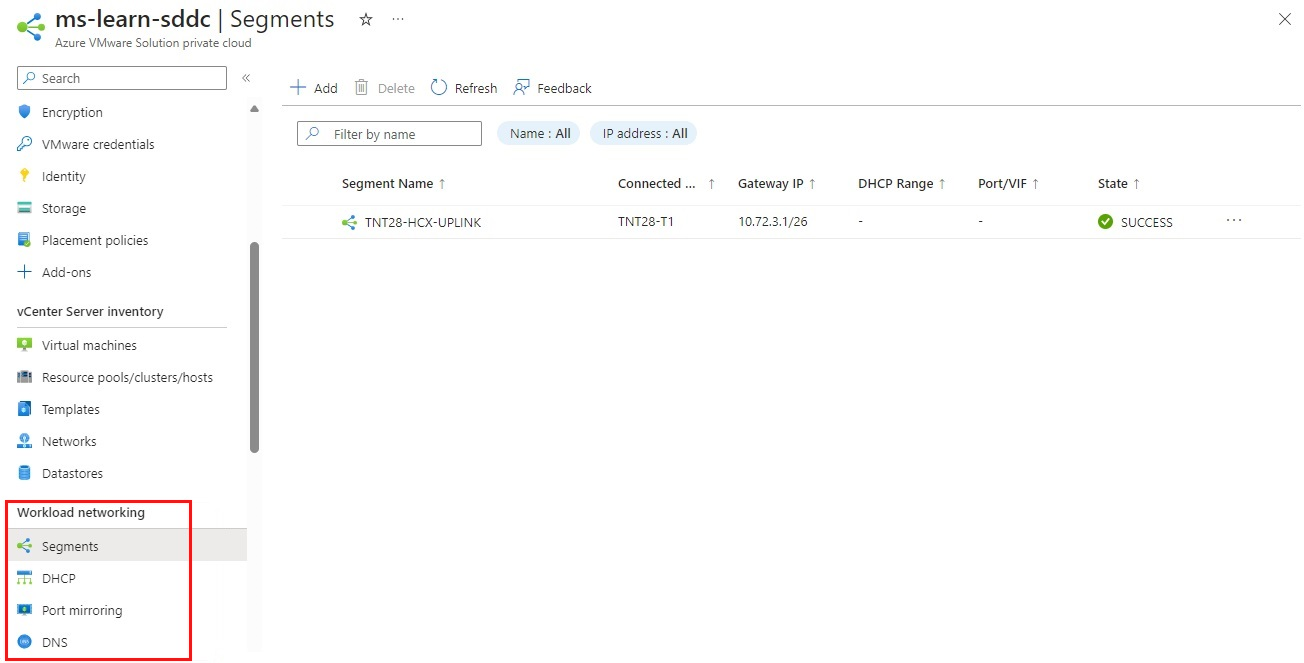Click the sidebar vertical scrollbar
Image resolution: width=1304 pixels, height=663 pixels.
click(x=254, y=346)
